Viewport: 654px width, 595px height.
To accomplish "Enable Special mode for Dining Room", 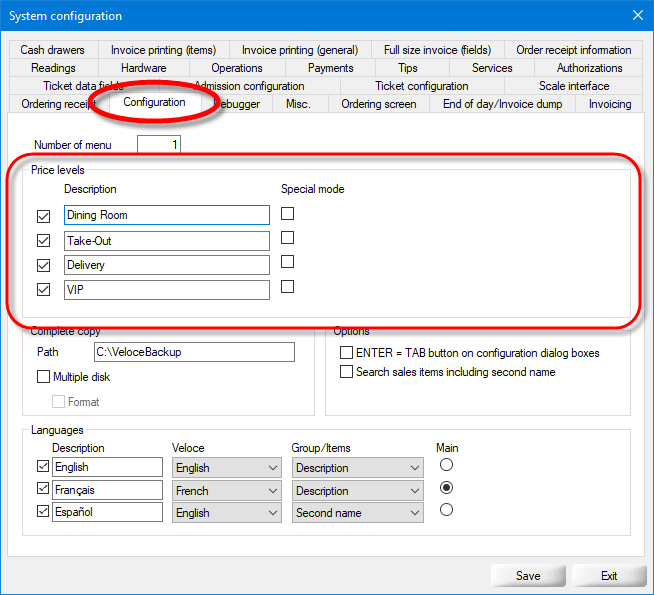I will pyautogui.click(x=288, y=214).
